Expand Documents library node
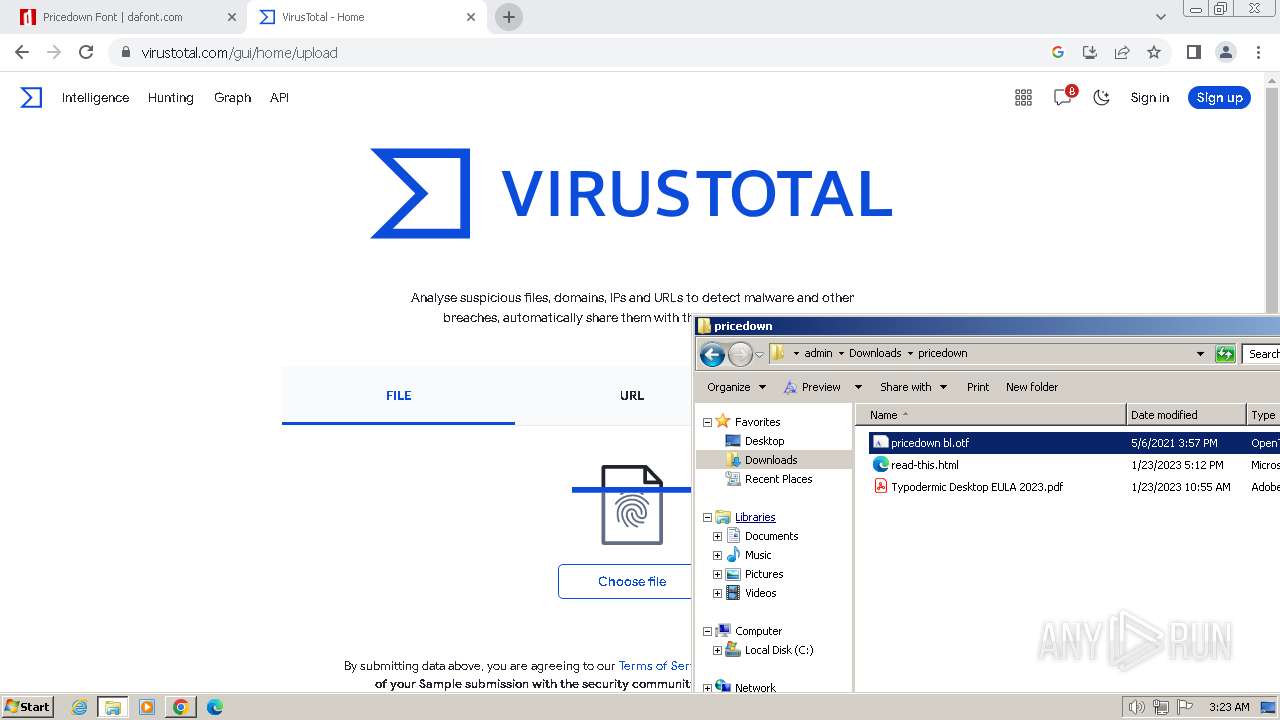1280x720 pixels. coord(717,536)
